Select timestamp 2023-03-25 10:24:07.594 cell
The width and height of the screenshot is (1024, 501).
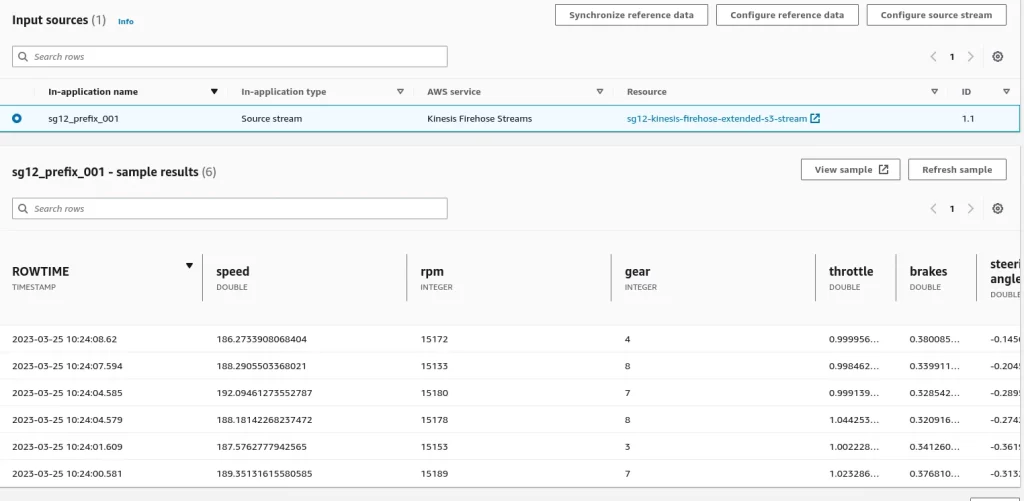tap(67, 366)
